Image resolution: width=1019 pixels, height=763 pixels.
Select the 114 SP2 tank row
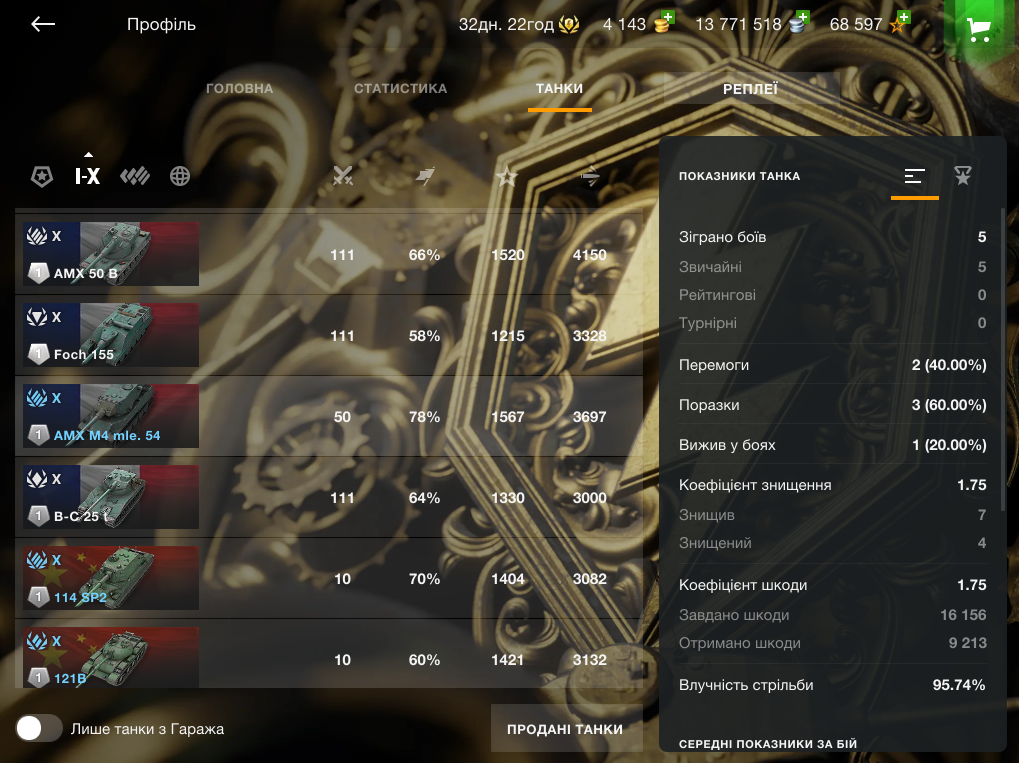point(329,578)
